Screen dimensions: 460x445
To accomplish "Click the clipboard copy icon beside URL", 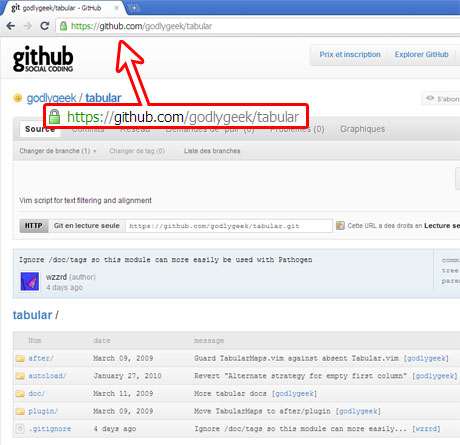I will click(340, 226).
